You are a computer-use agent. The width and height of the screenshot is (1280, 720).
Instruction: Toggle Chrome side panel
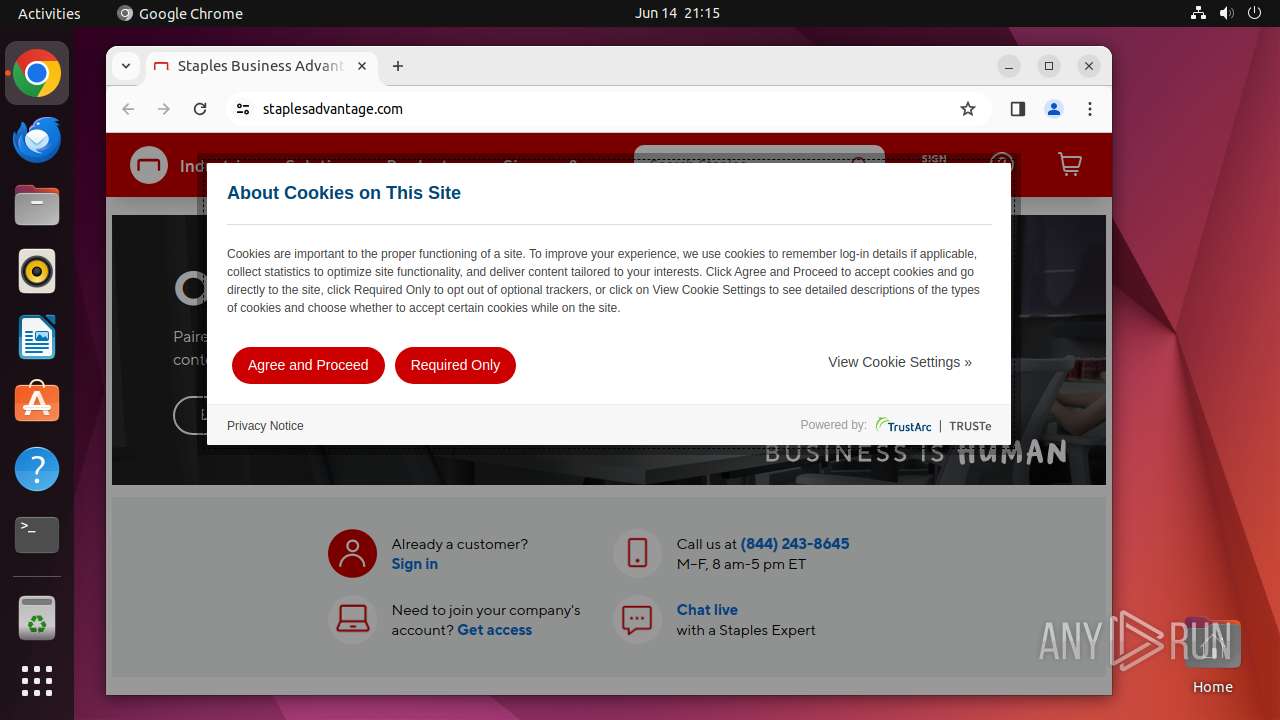[x=1018, y=109]
